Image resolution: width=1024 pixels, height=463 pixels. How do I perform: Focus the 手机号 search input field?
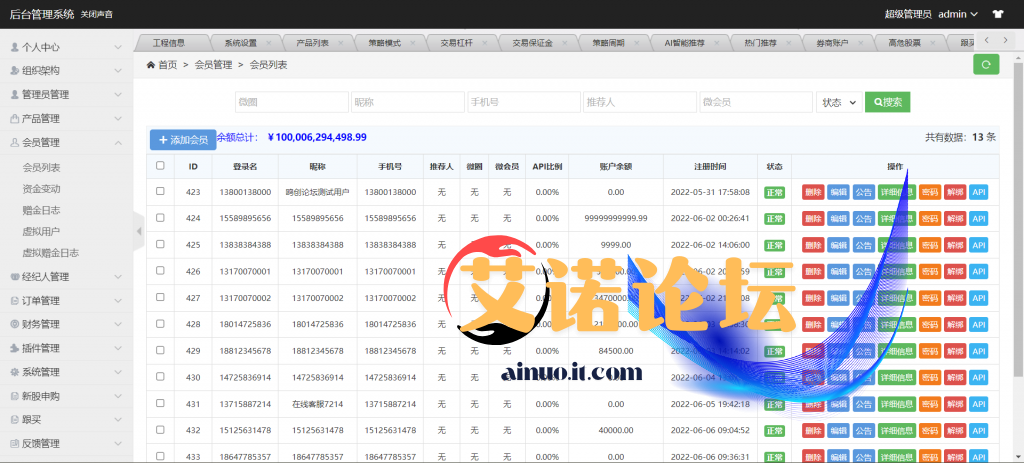tap(523, 102)
